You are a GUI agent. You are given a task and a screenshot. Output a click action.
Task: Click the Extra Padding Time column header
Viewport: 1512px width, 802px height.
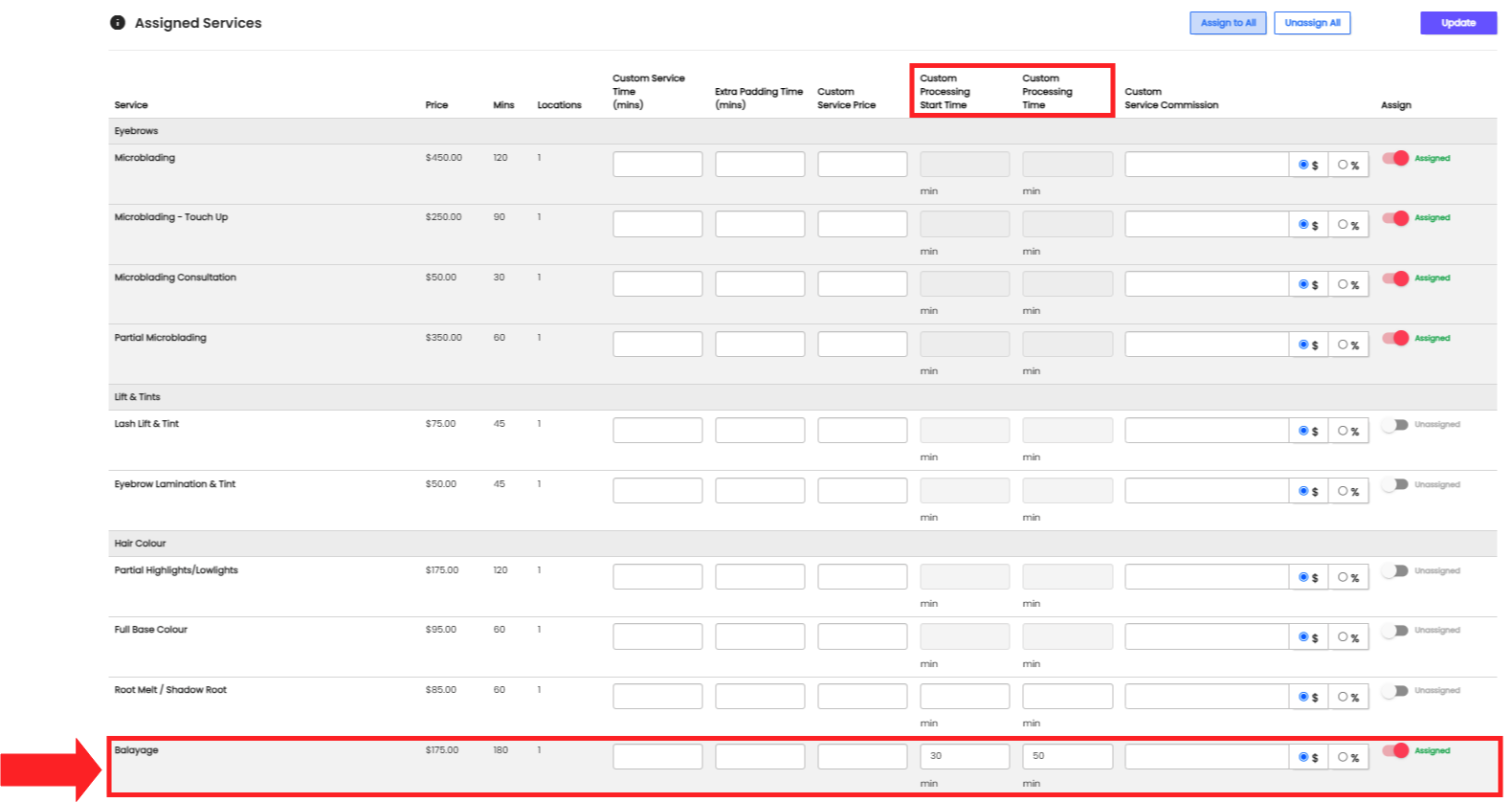(759, 99)
